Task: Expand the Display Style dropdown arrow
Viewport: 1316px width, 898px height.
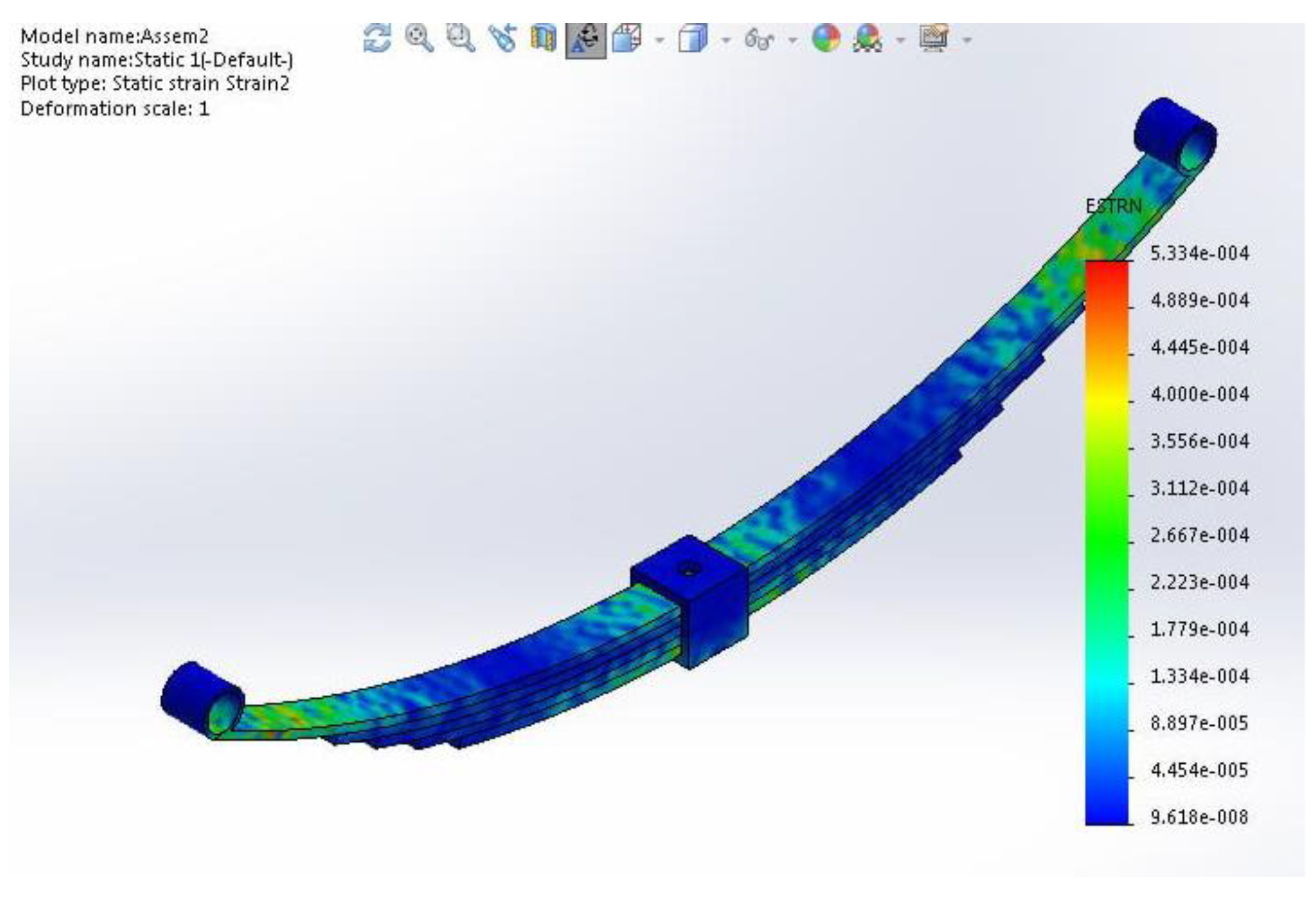Action: click(725, 41)
